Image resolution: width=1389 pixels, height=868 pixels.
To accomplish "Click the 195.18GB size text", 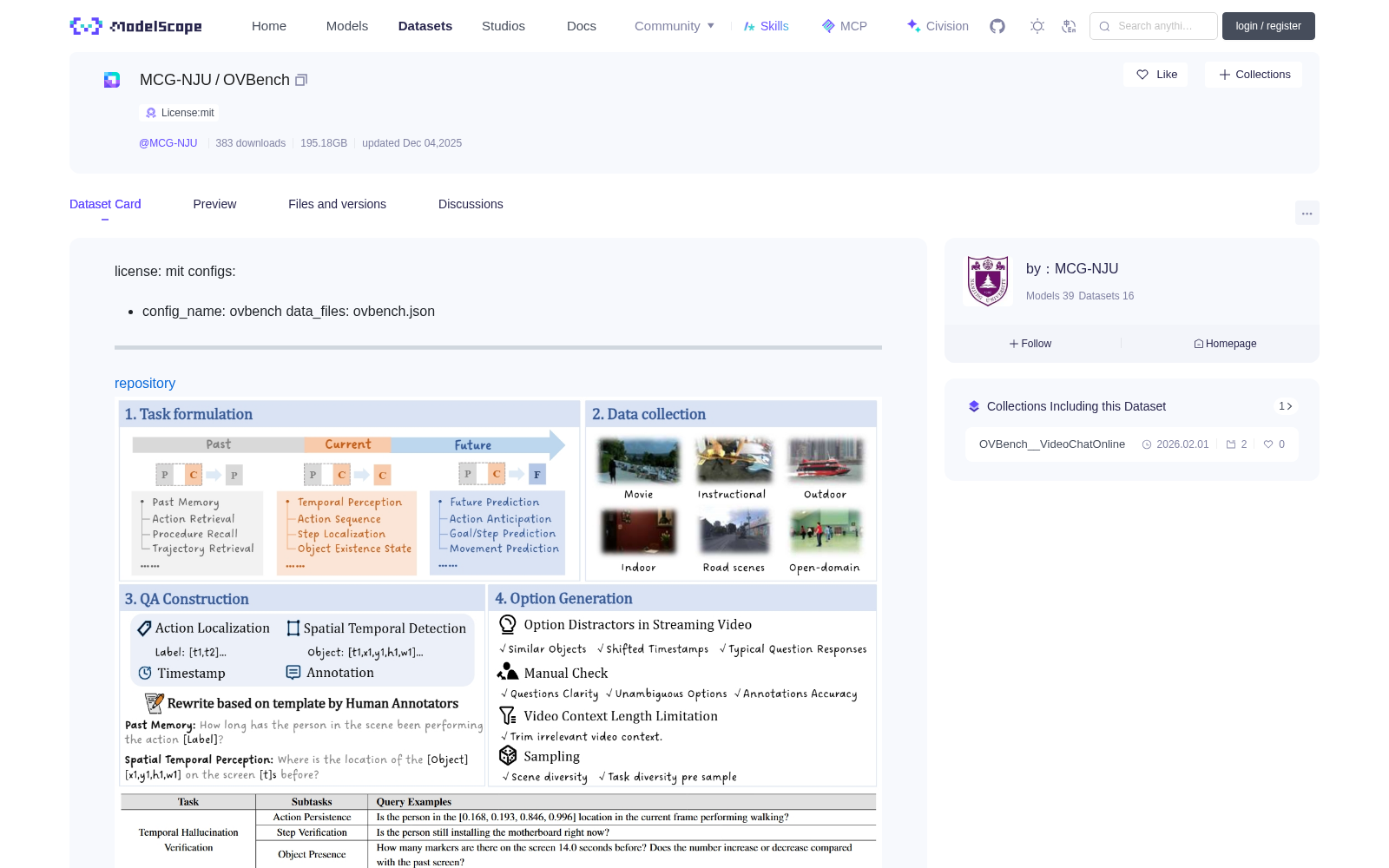I will click(x=324, y=143).
